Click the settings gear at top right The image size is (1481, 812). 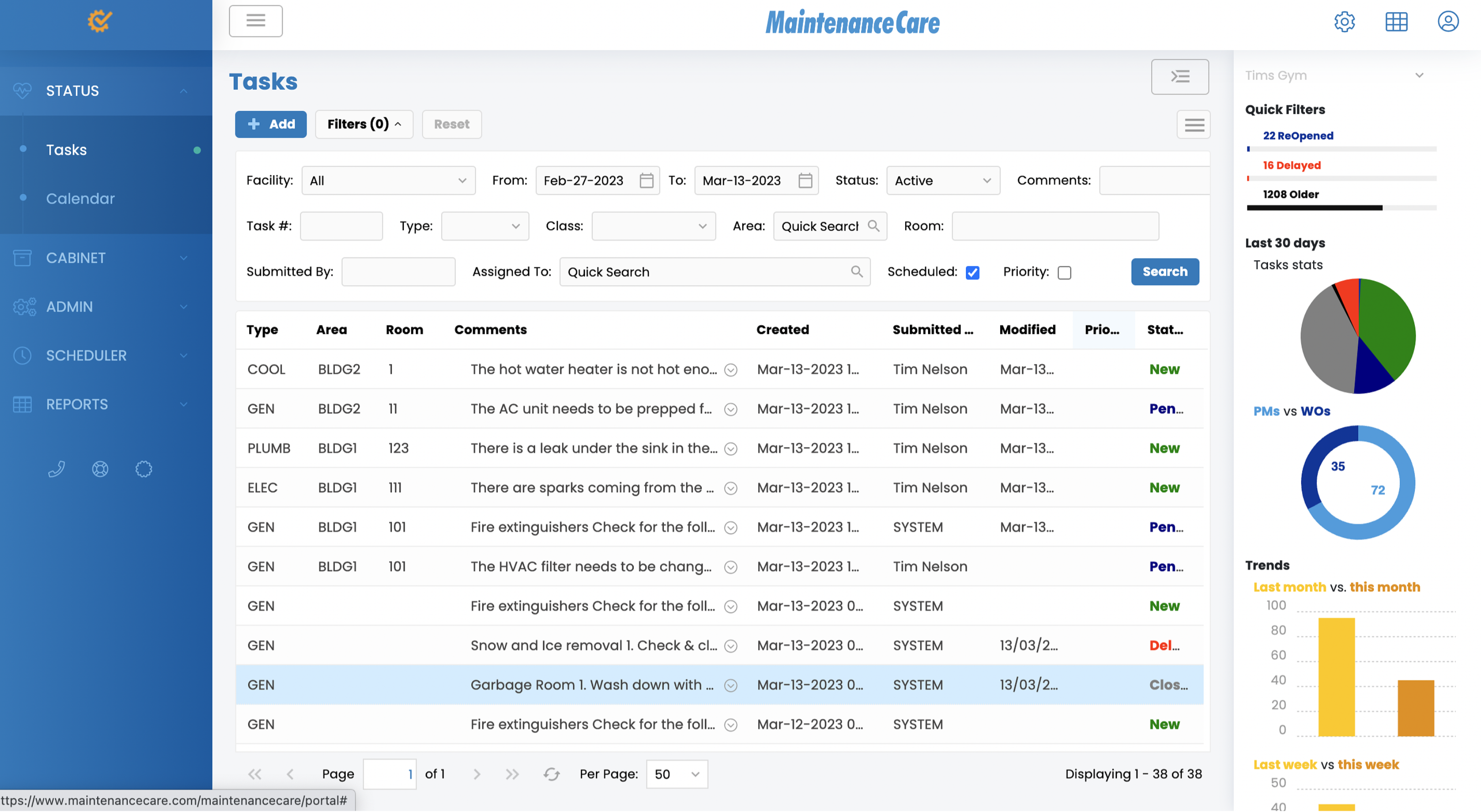(x=1344, y=21)
